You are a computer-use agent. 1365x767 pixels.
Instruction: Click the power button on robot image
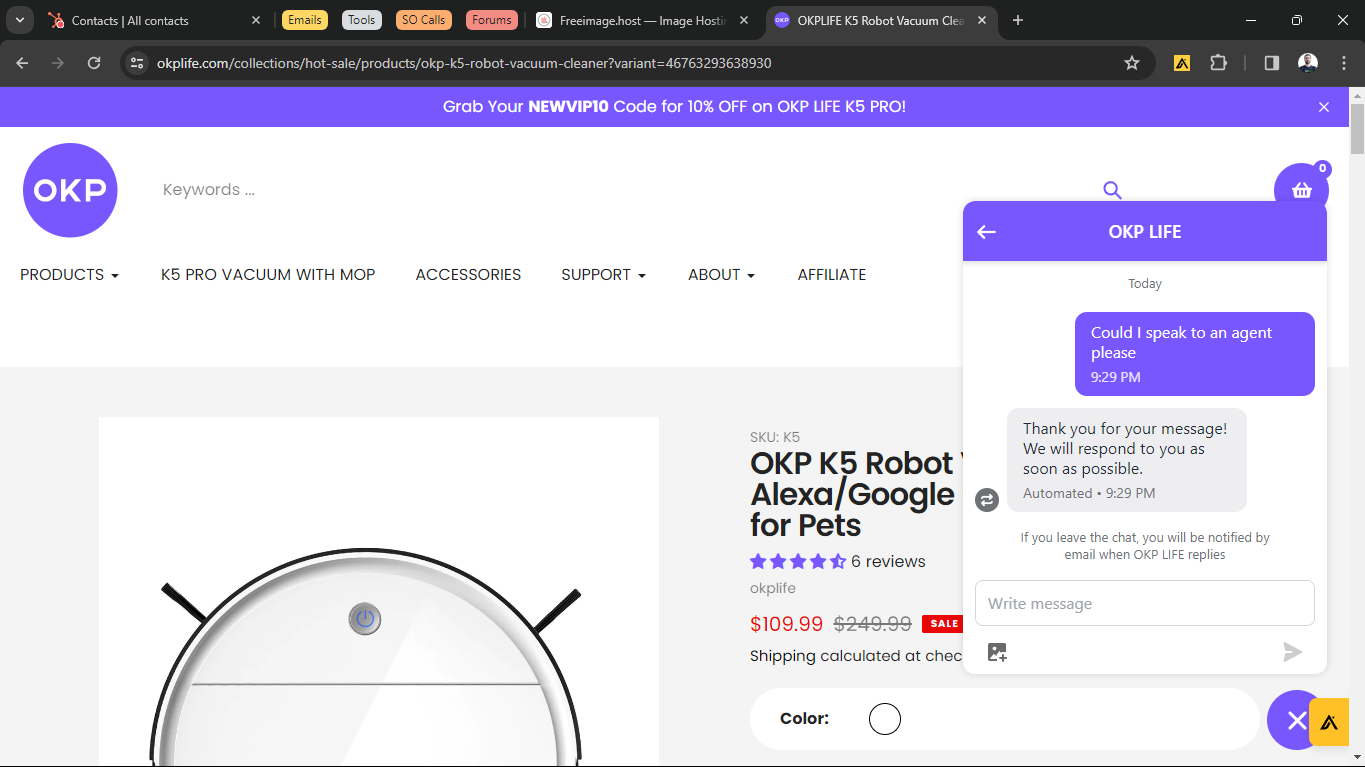(x=365, y=619)
